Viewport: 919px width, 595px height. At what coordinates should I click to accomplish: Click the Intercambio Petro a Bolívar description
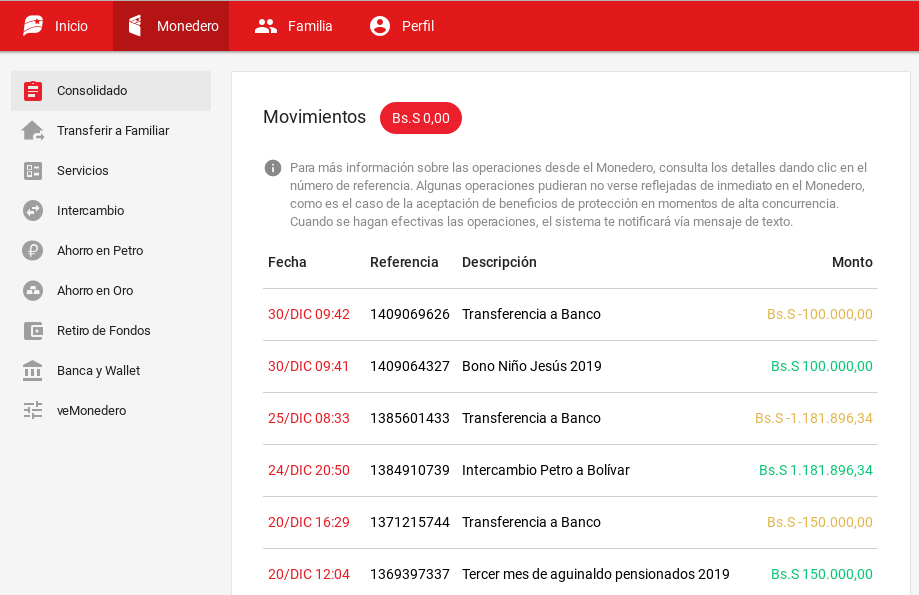click(x=546, y=470)
